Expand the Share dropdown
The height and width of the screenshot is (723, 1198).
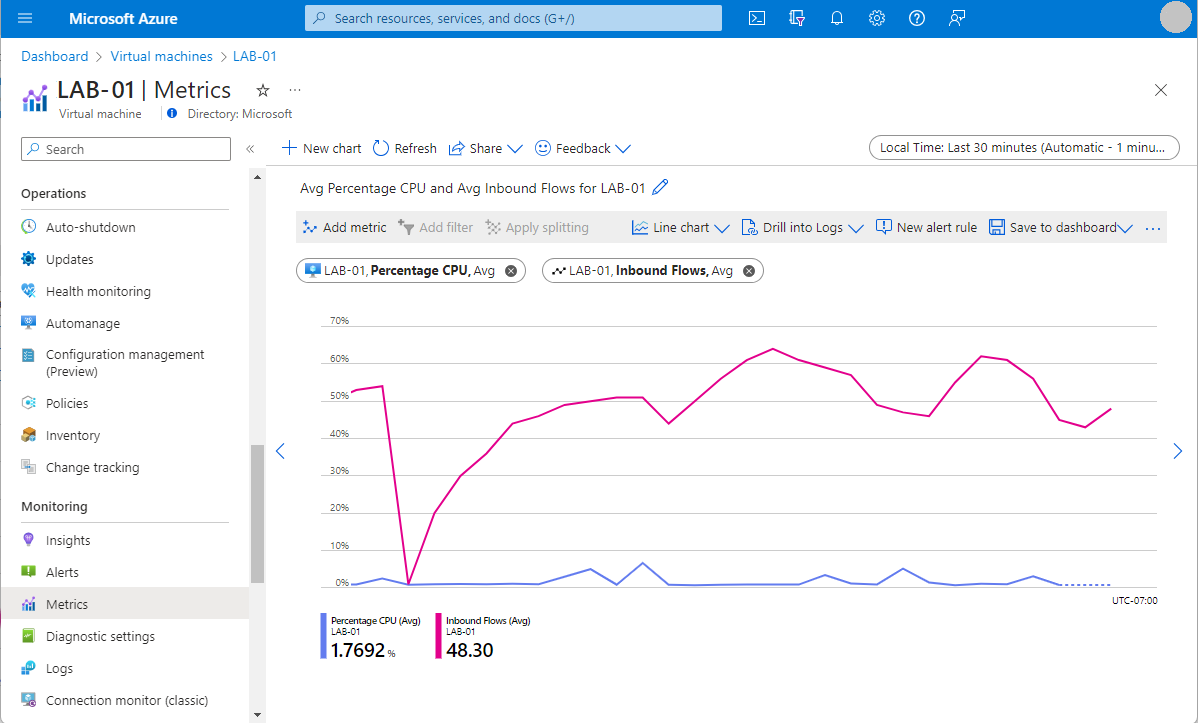tap(485, 148)
